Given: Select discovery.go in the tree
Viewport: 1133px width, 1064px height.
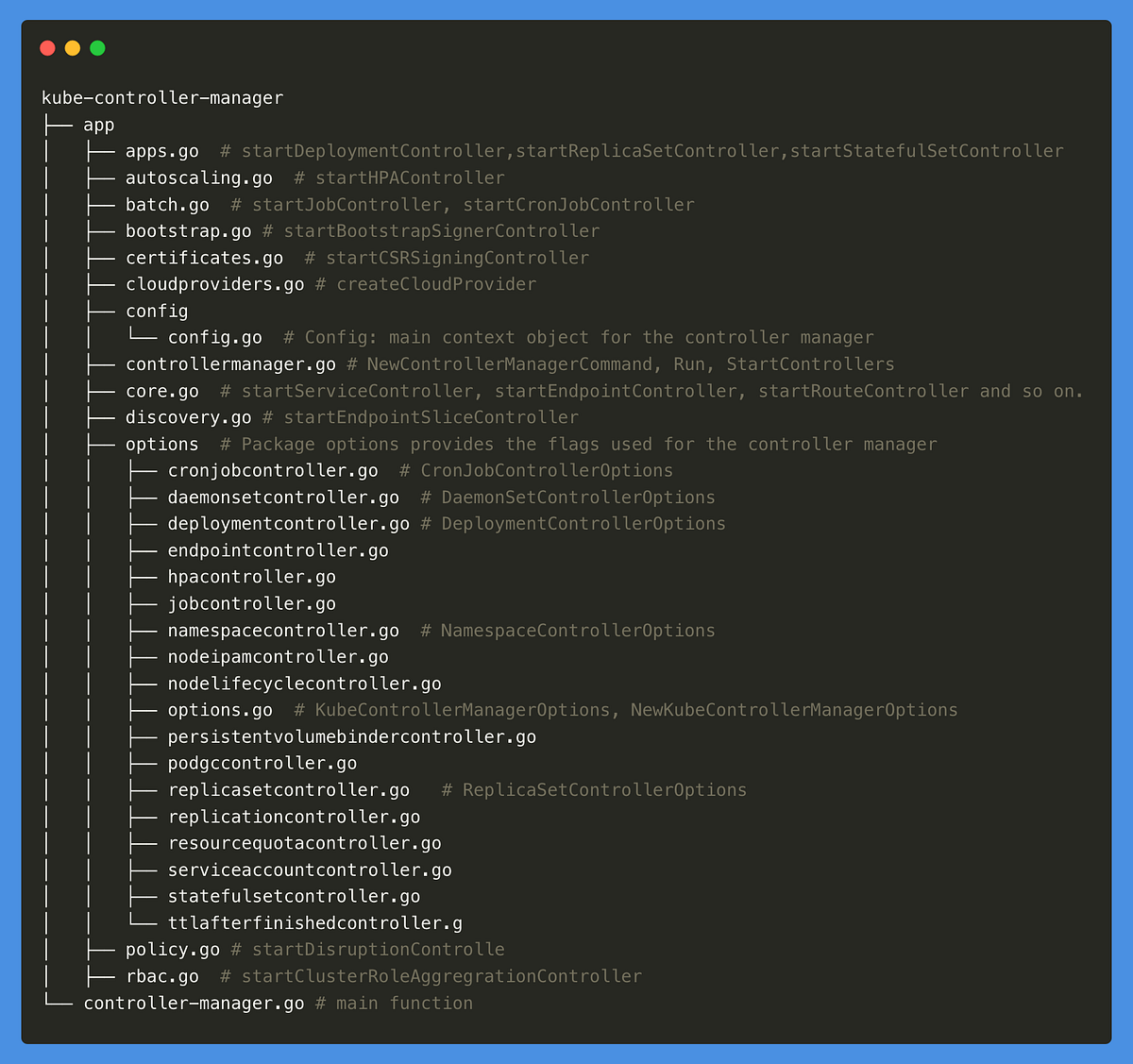Looking at the screenshot, I should coord(188,416).
